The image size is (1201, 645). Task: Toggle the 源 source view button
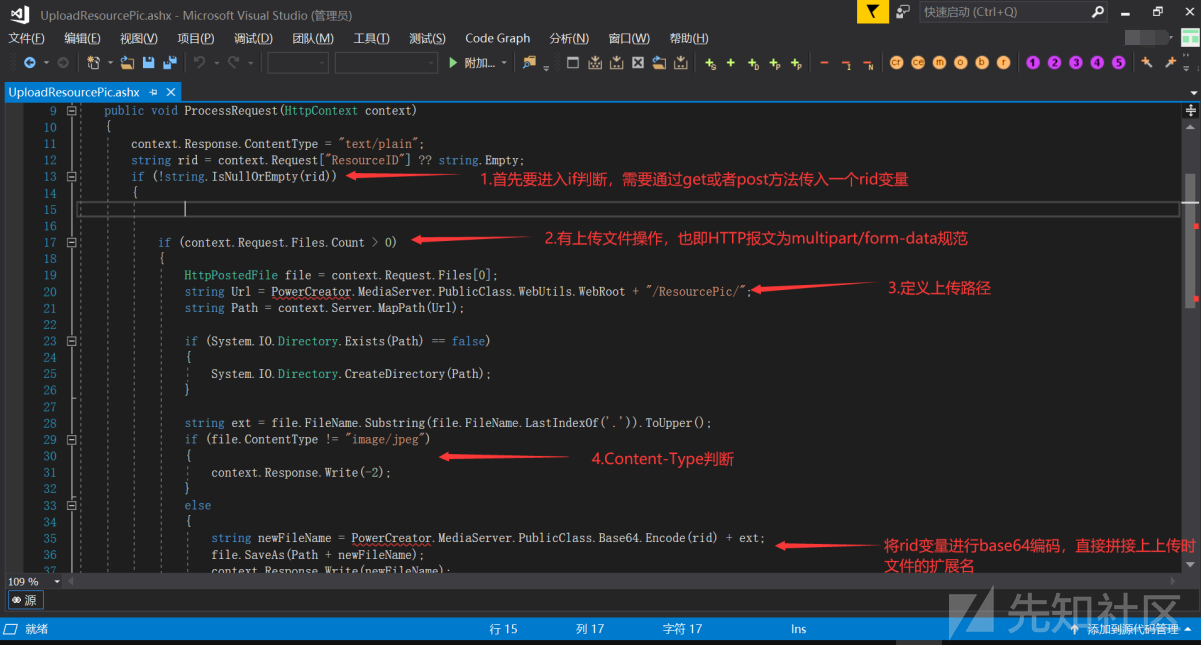pyautogui.click(x=25, y=600)
